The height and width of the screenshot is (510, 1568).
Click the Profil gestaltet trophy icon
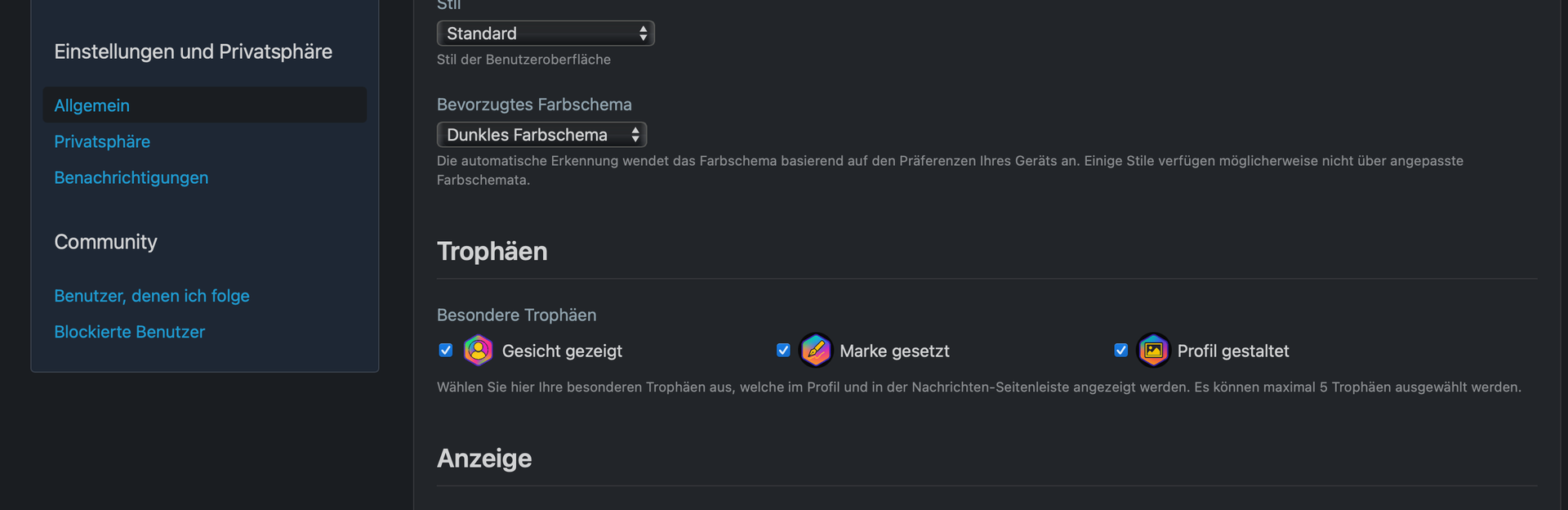click(1153, 351)
